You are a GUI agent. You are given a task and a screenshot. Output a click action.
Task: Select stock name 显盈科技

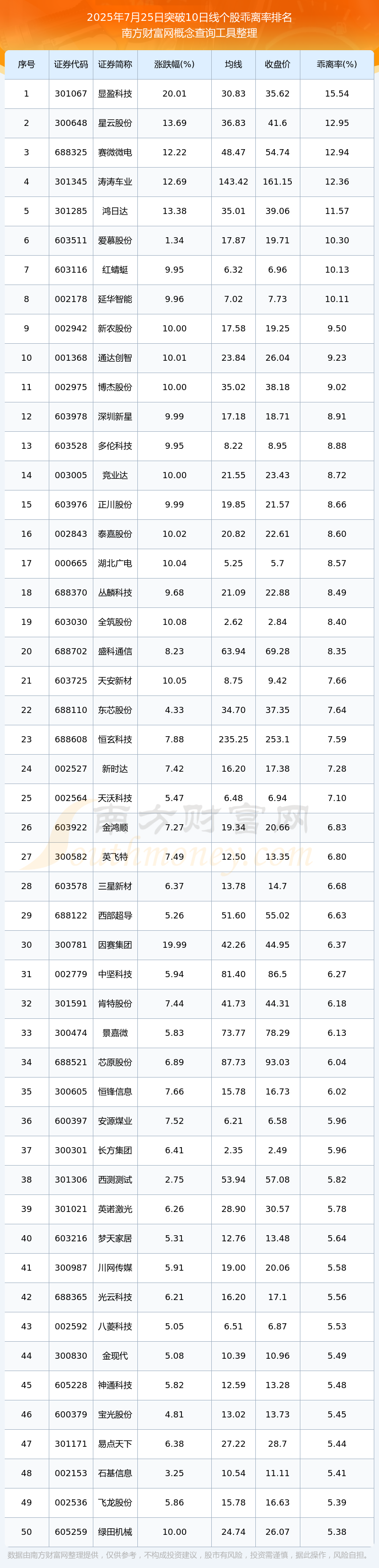point(115,94)
